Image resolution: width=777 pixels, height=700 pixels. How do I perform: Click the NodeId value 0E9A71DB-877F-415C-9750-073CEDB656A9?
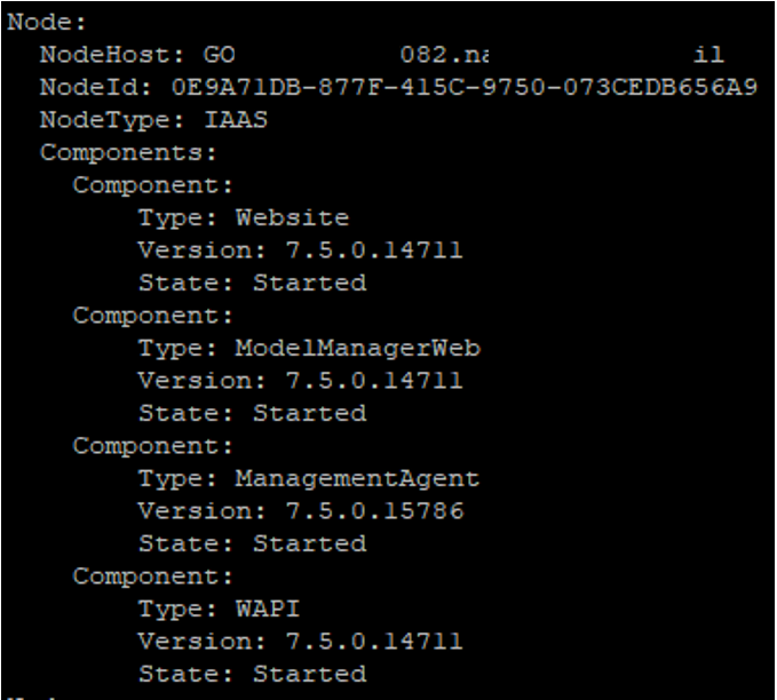coord(464,88)
